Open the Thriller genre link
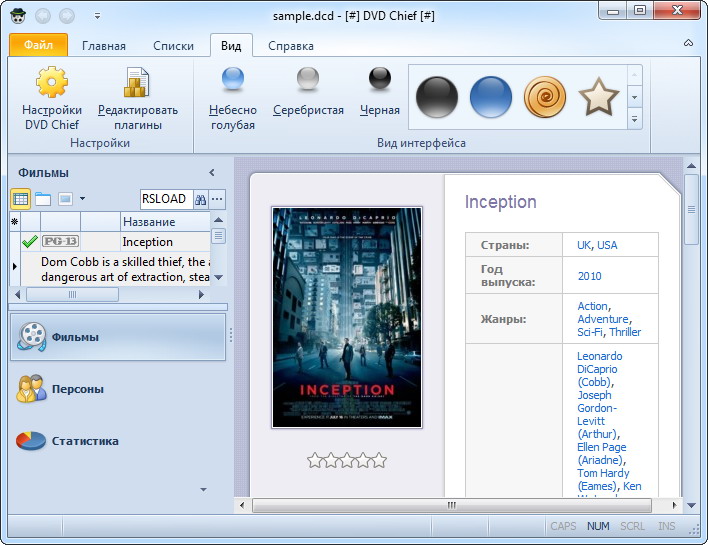This screenshot has width=708, height=545. tap(625, 332)
